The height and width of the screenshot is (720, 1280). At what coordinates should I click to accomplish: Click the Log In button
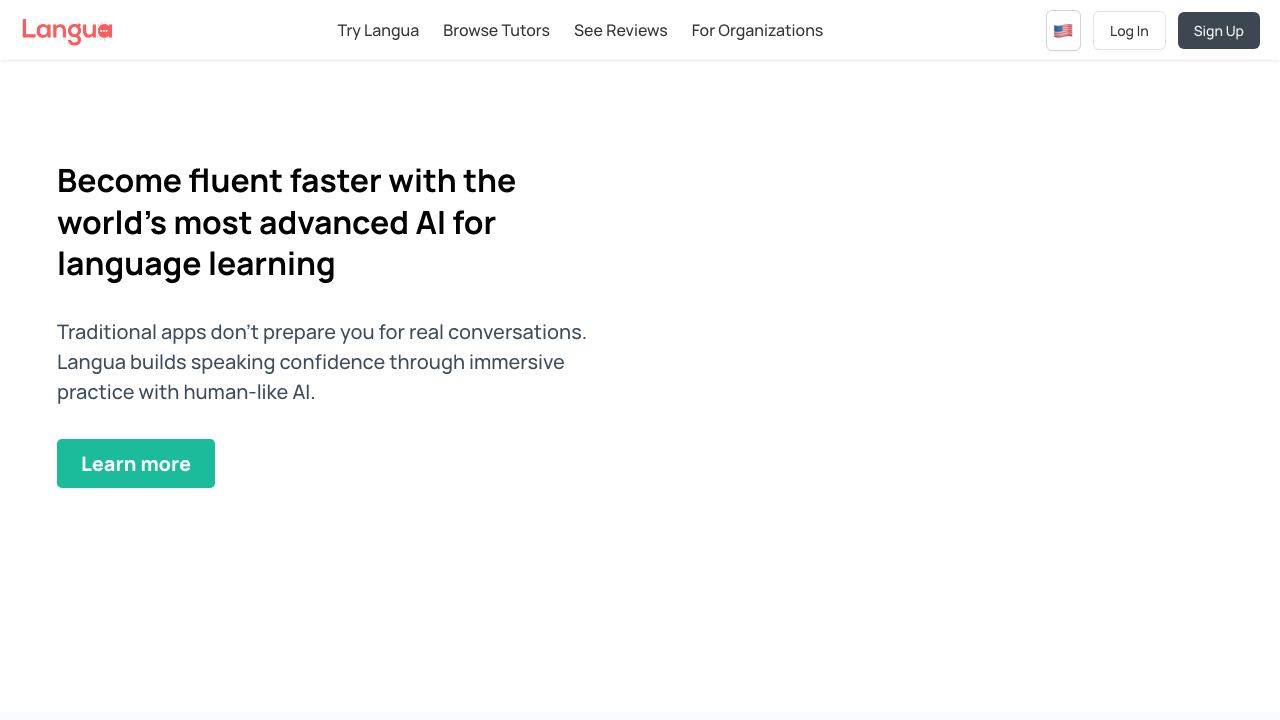tap(1129, 31)
